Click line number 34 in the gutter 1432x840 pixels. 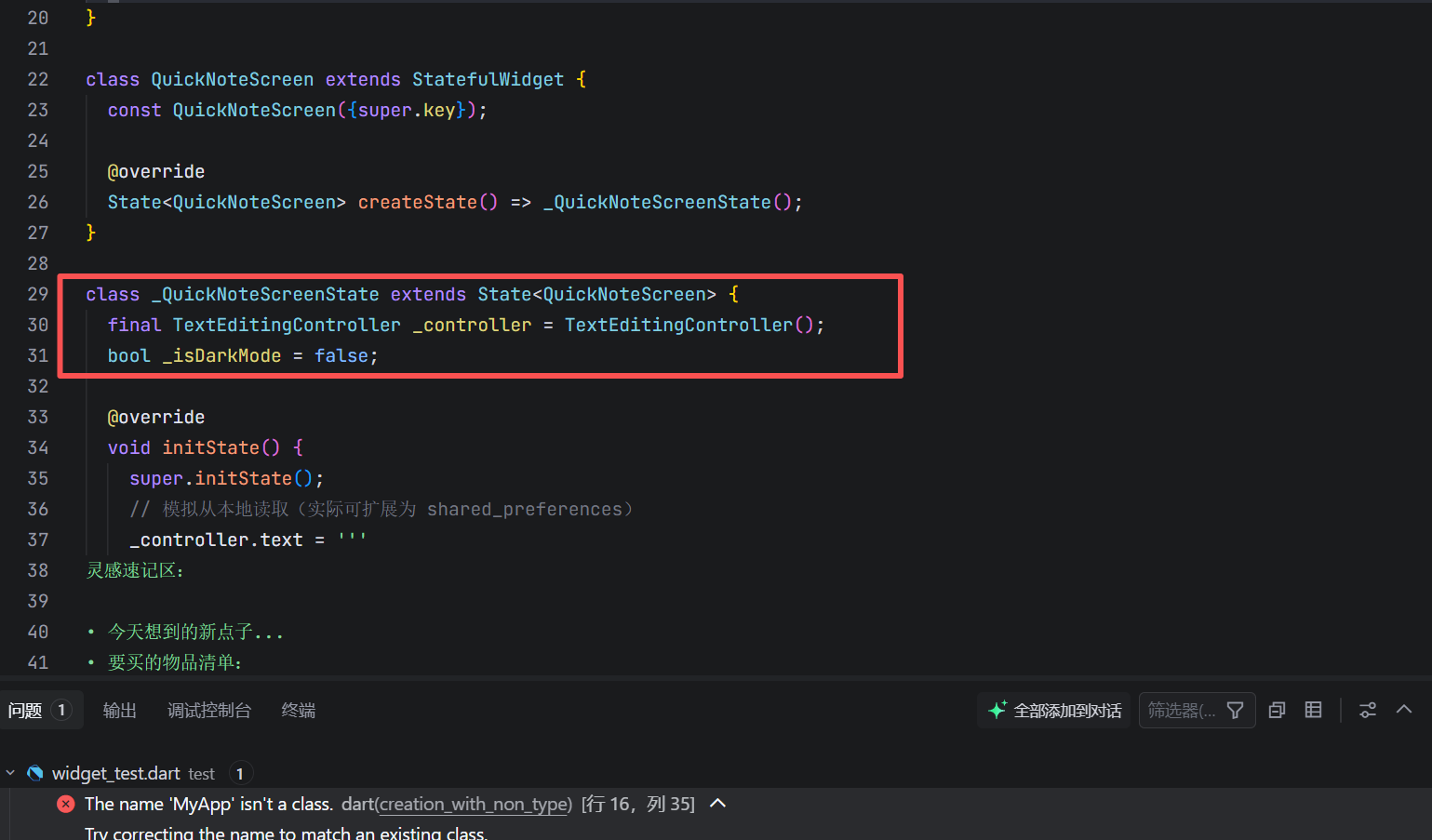(x=37, y=447)
